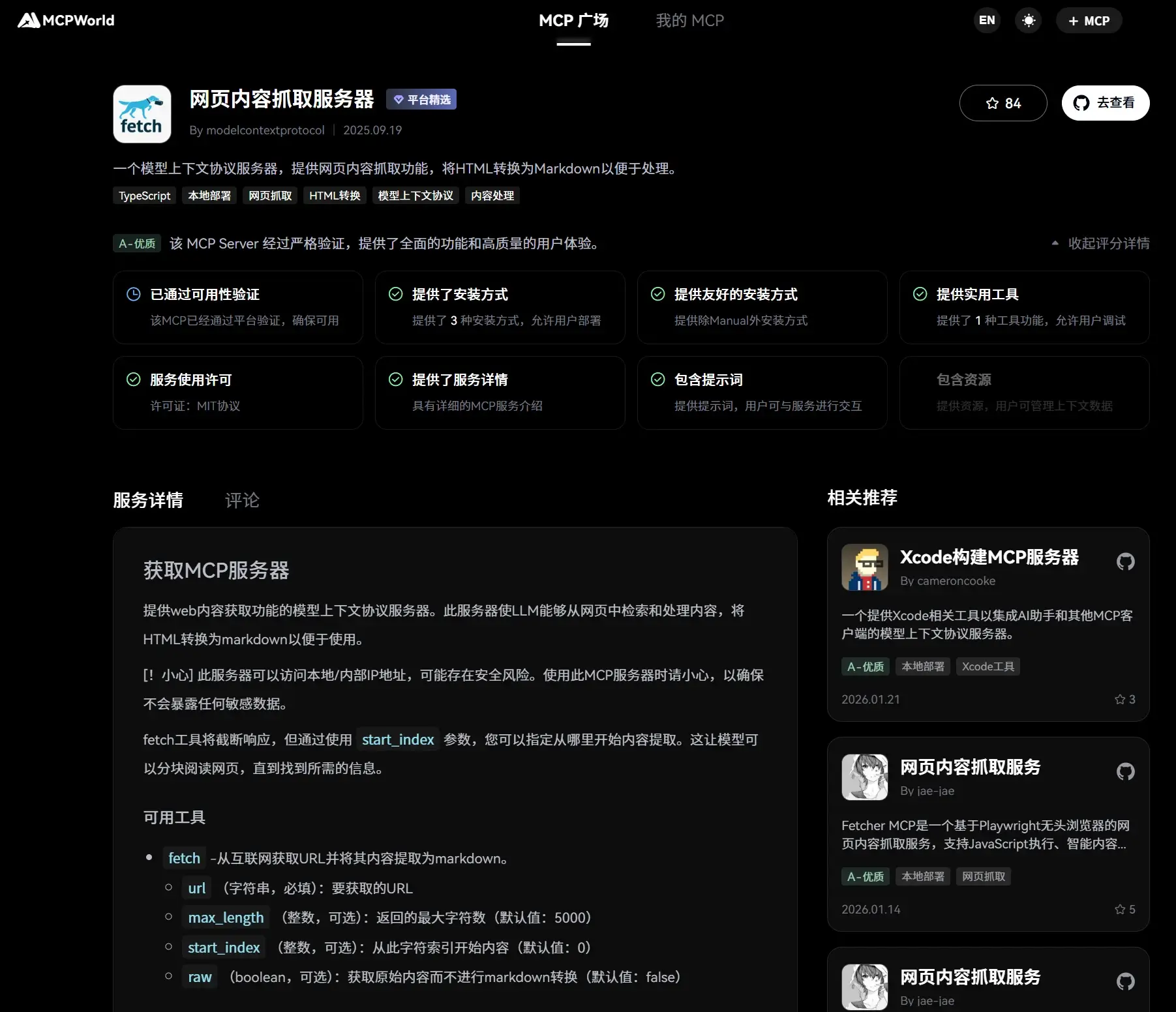
Task: Select the 服务详情 tab
Action: [x=148, y=500]
